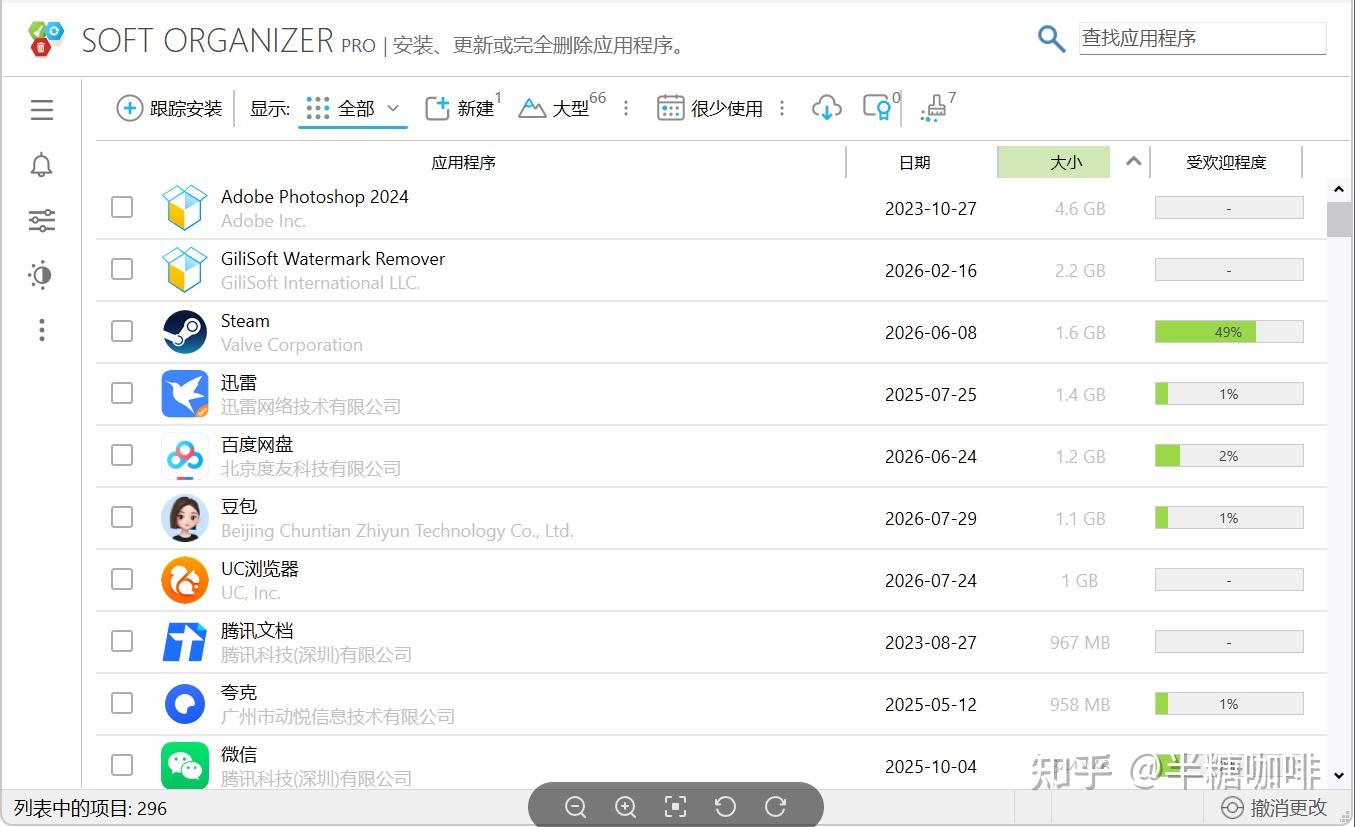1355x827 pixels.
Task: Open the sidebar's vertical three-dot menu
Action: [42, 330]
